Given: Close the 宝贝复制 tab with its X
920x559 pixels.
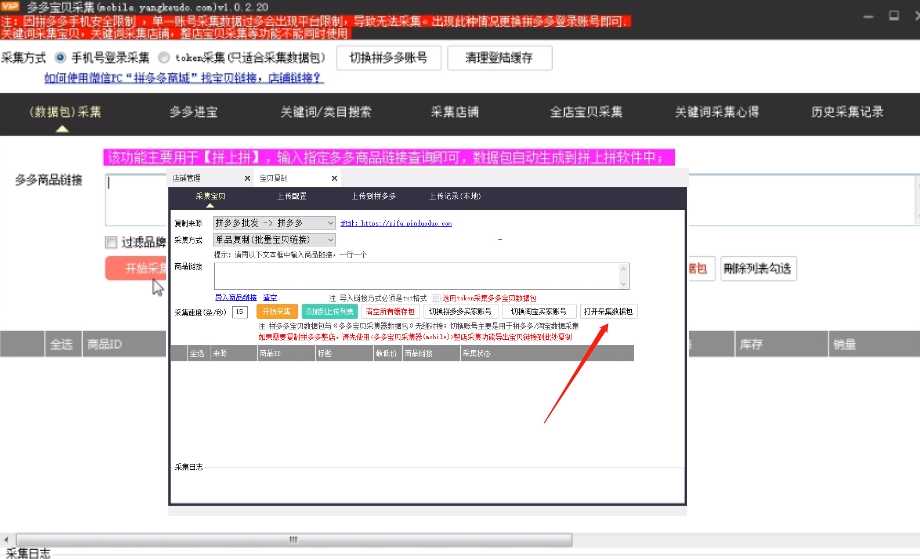Looking at the screenshot, I should 334,178.
